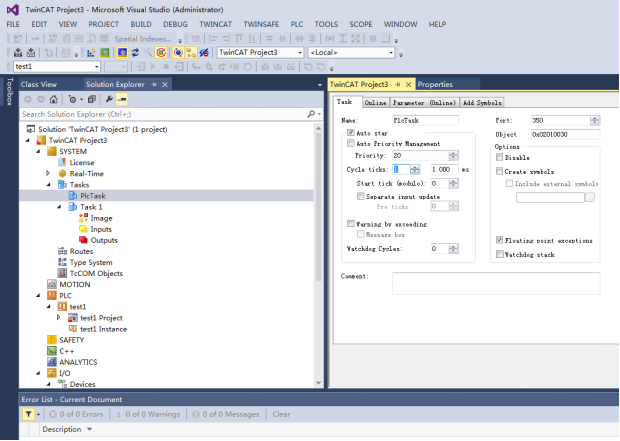620x441 pixels.
Task: Click the Restart TwinCAT Config Mode icon
Action: tap(122, 53)
